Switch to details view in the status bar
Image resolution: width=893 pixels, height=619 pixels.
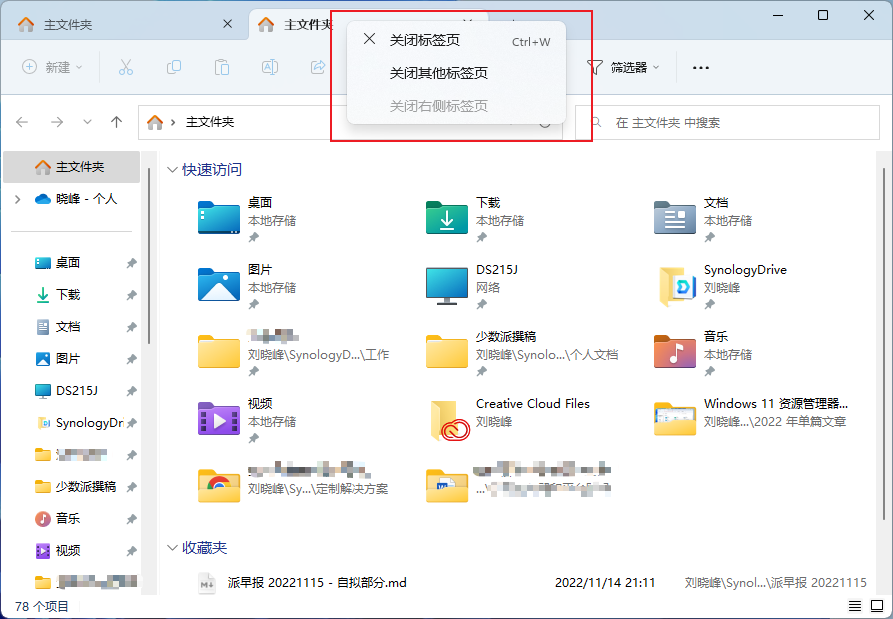click(x=856, y=604)
